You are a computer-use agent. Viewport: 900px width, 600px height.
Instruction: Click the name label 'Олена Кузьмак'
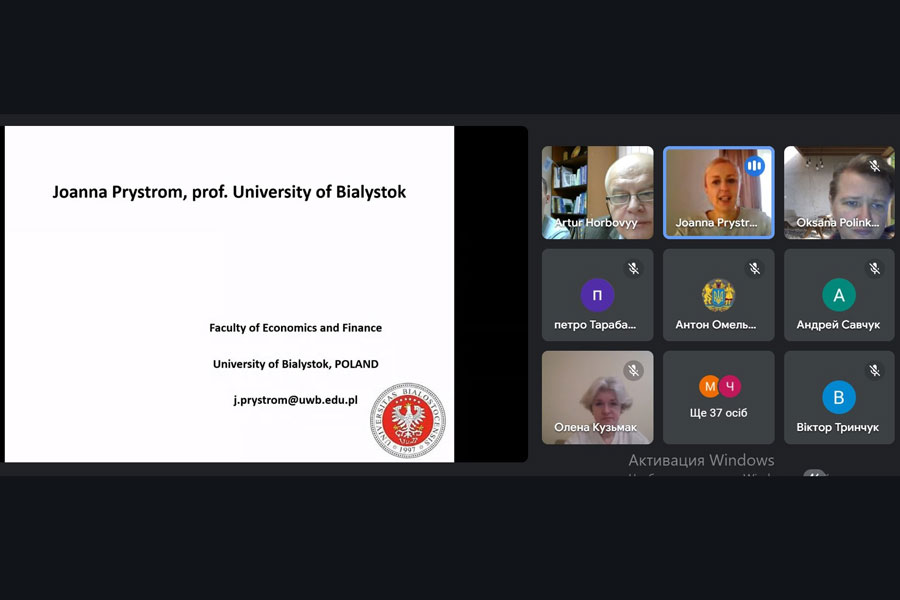click(x=595, y=427)
